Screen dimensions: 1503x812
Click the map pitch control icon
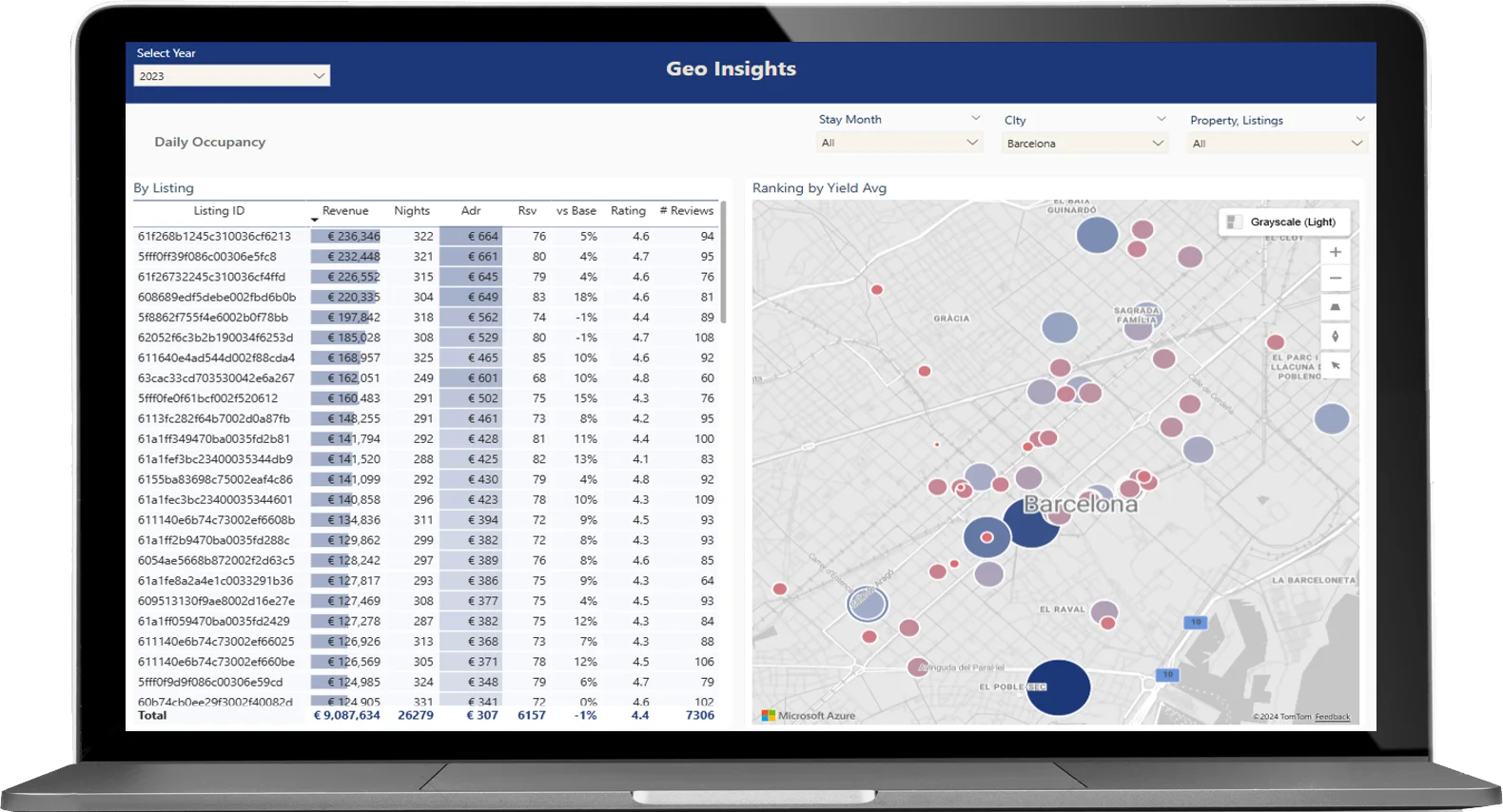(1335, 307)
